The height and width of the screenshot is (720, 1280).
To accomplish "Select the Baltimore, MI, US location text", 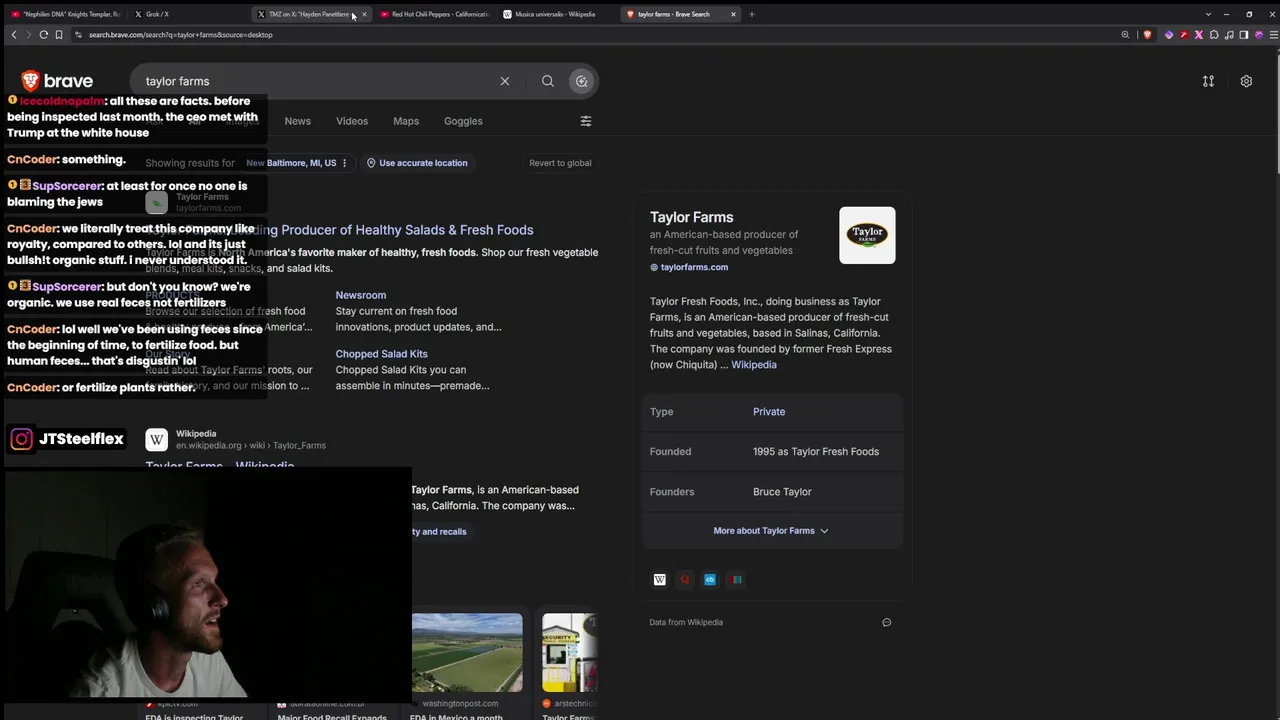I will click(x=301, y=163).
